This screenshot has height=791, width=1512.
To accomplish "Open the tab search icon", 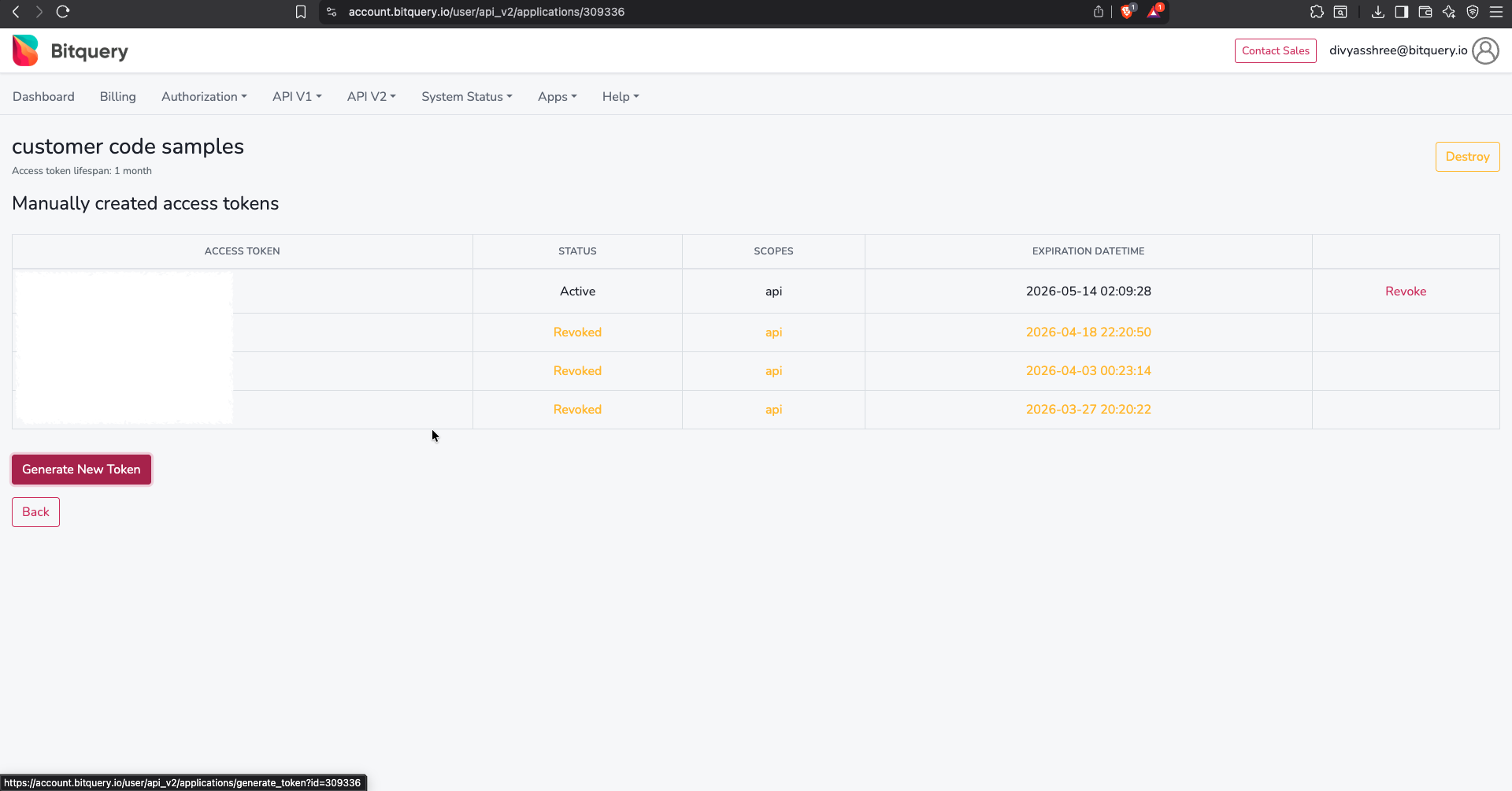I will pyautogui.click(x=1340, y=12).
